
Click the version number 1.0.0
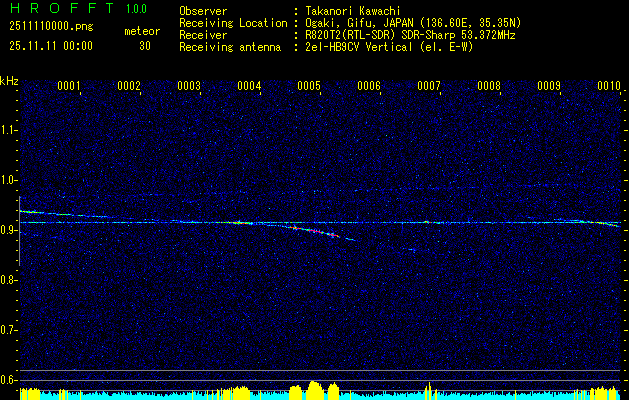tap(136, 9)
